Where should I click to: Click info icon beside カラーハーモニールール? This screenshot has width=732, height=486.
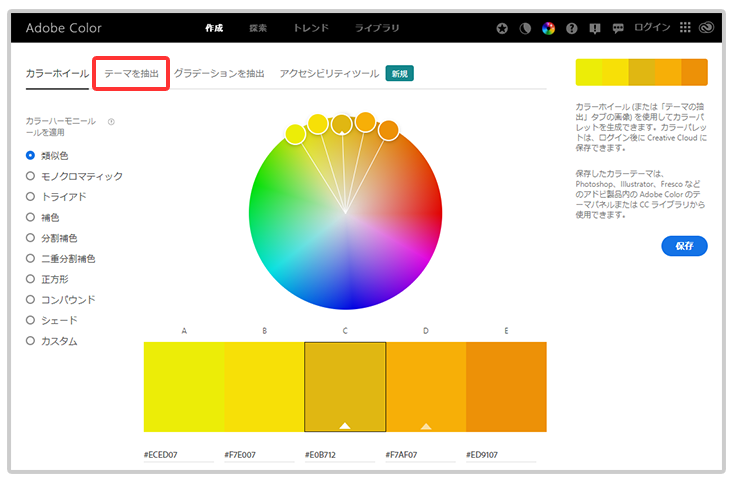111,122
